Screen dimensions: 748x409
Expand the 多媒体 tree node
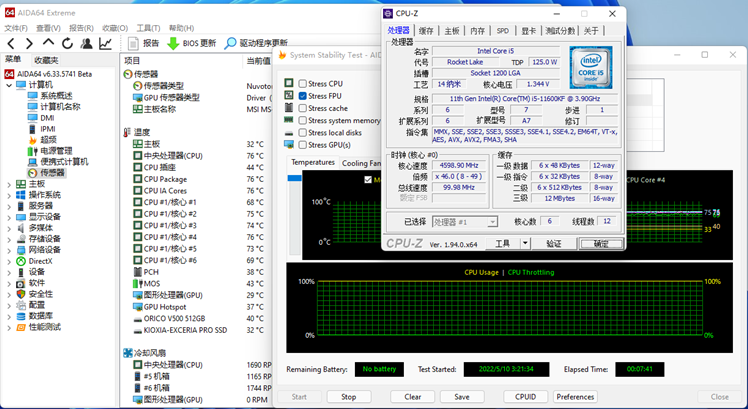9,228
